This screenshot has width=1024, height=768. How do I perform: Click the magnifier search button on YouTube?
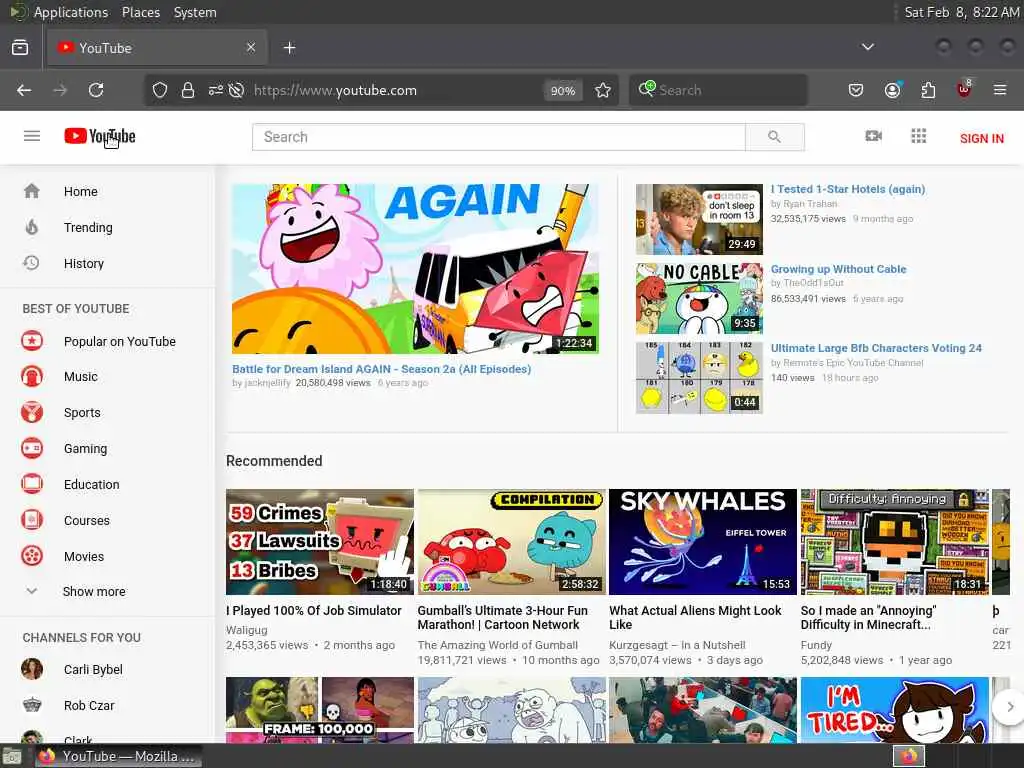click(x=775, y=136)
